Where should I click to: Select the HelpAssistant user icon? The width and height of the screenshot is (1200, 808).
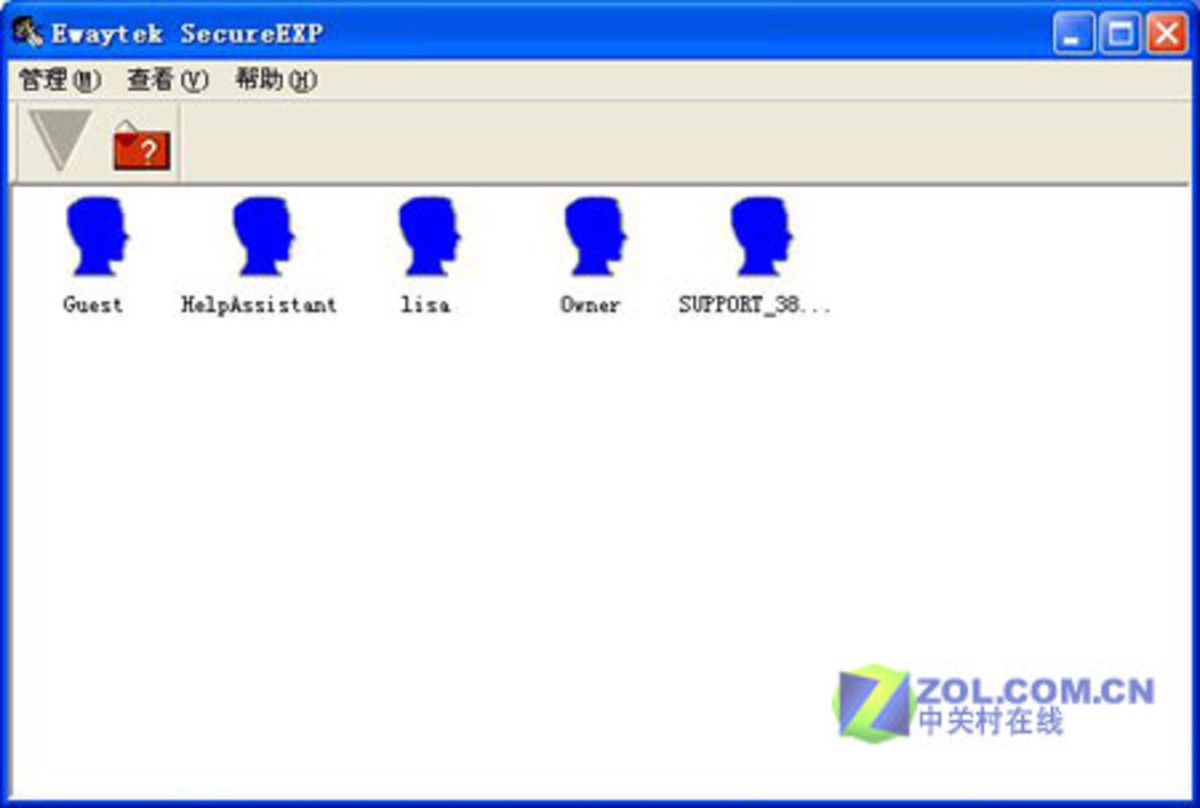tap(263, 236)
